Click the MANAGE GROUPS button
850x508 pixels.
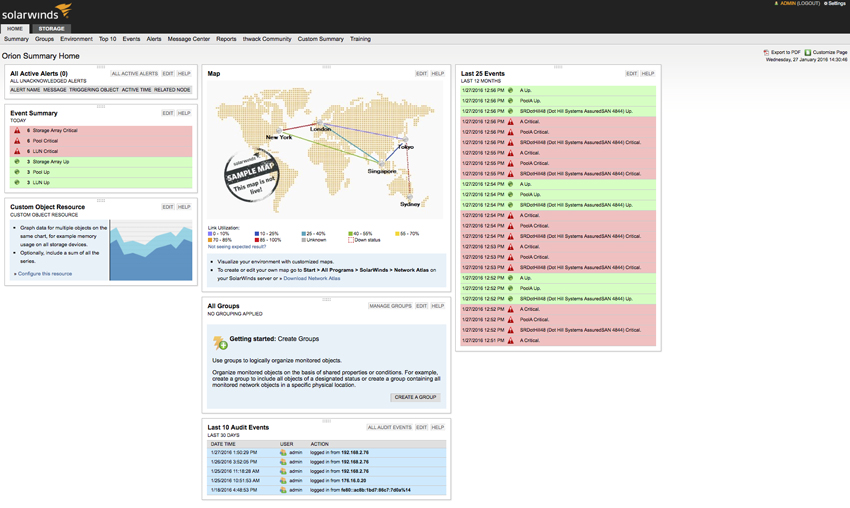click(390, 306)
